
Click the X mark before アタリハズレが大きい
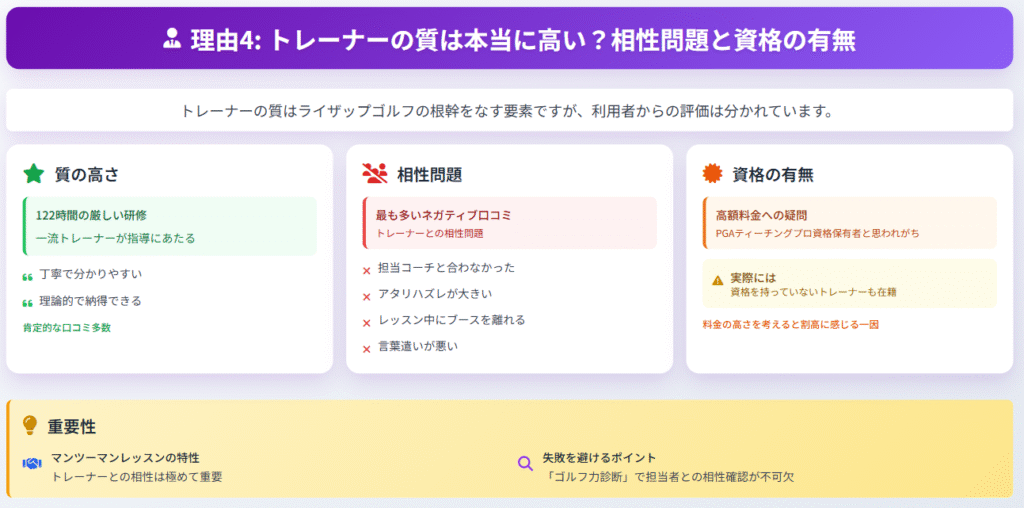pos(366,296)
